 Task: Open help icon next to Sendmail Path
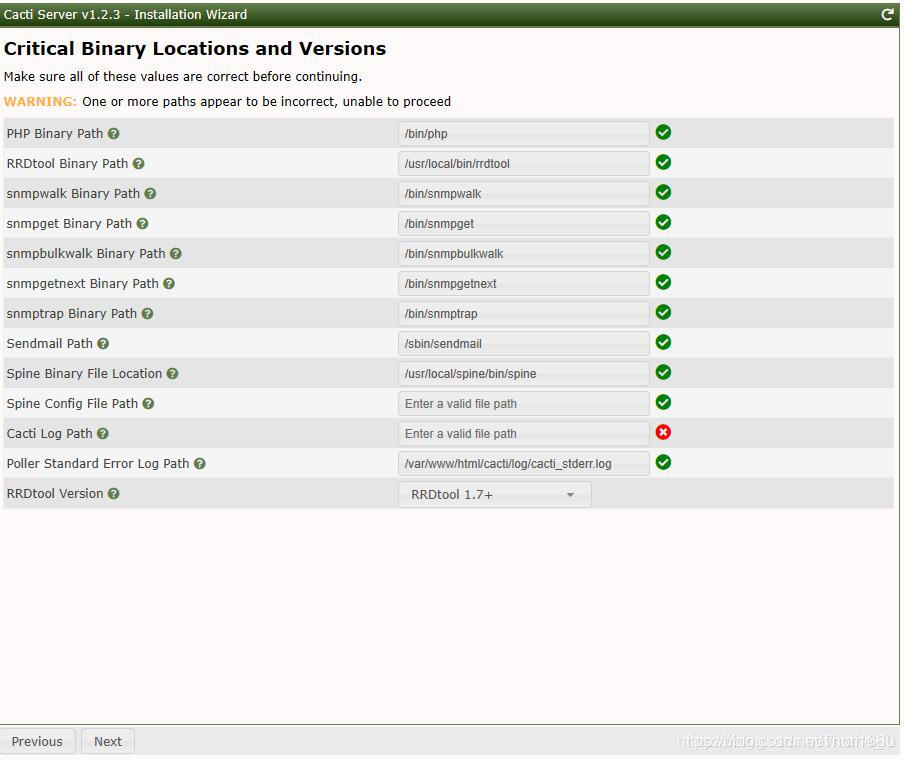[103, 344]
